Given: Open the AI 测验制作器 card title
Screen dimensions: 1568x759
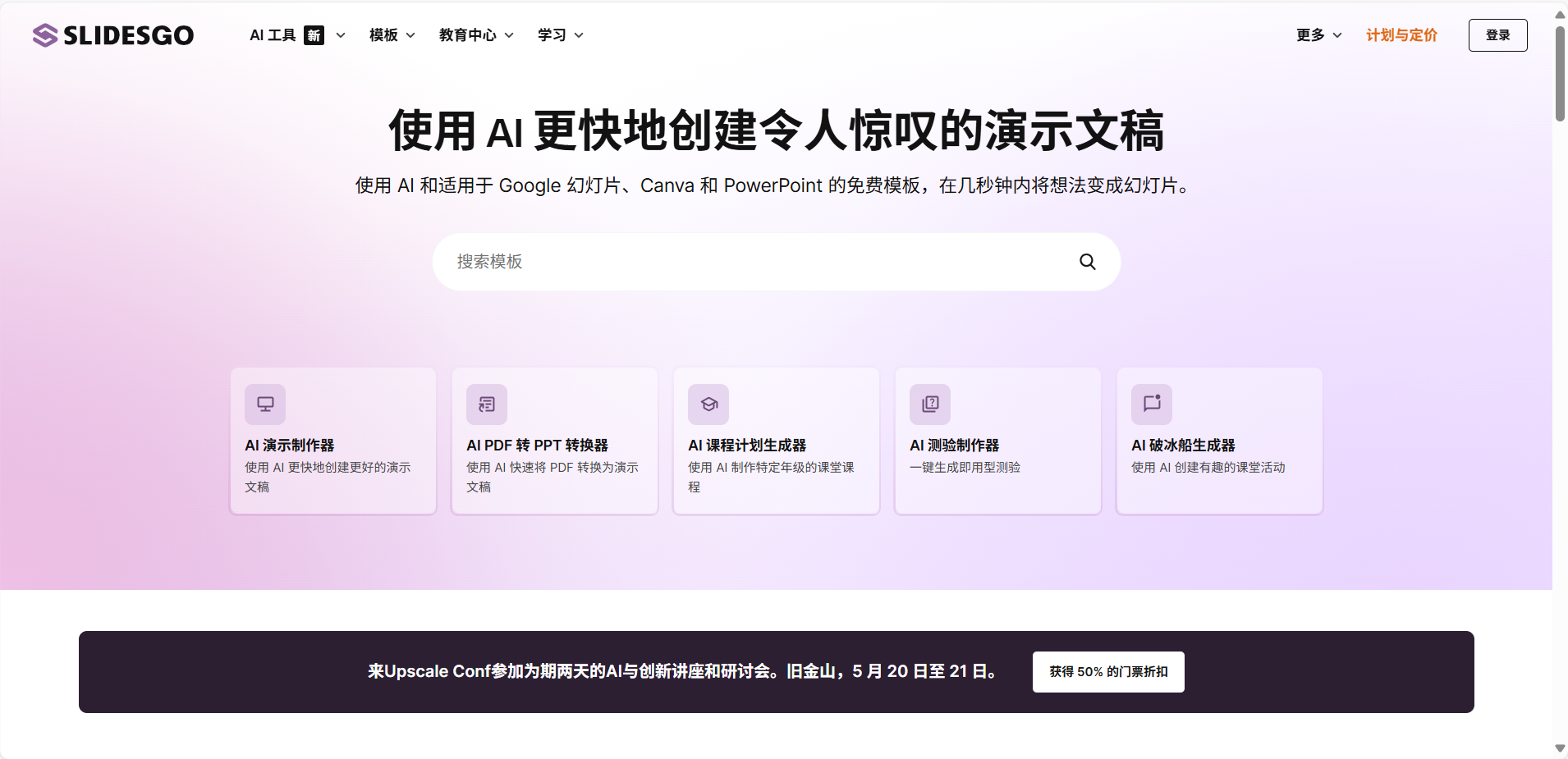Looking at the screenshot, I should (954, 446).
